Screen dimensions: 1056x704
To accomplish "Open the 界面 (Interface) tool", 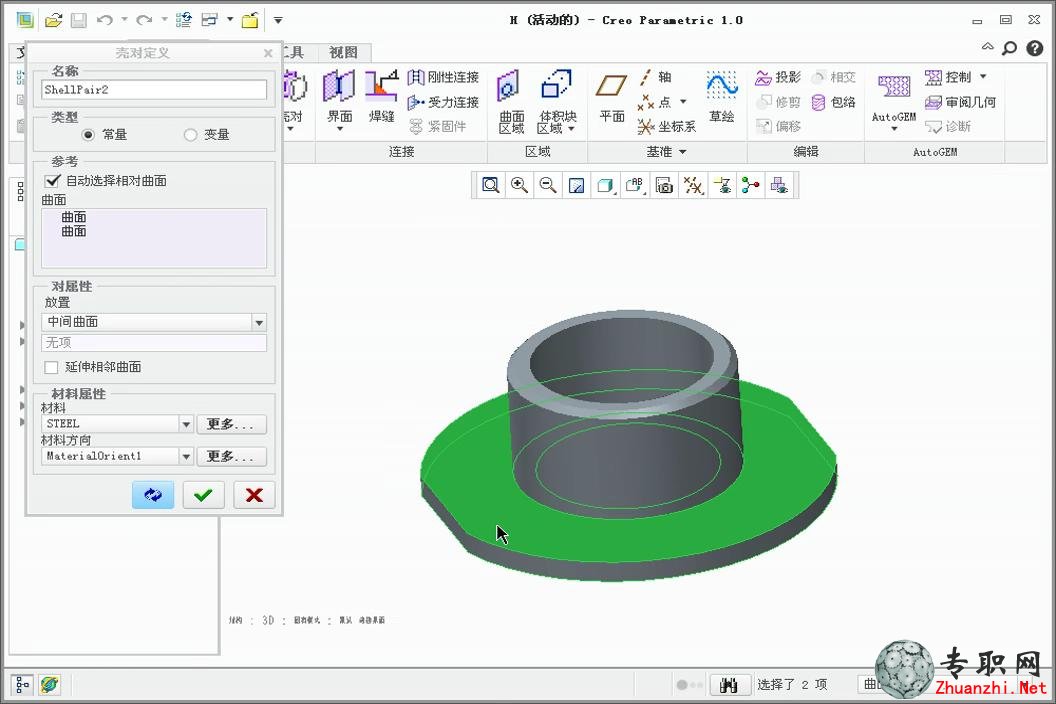I will click(x=339, y=98).
